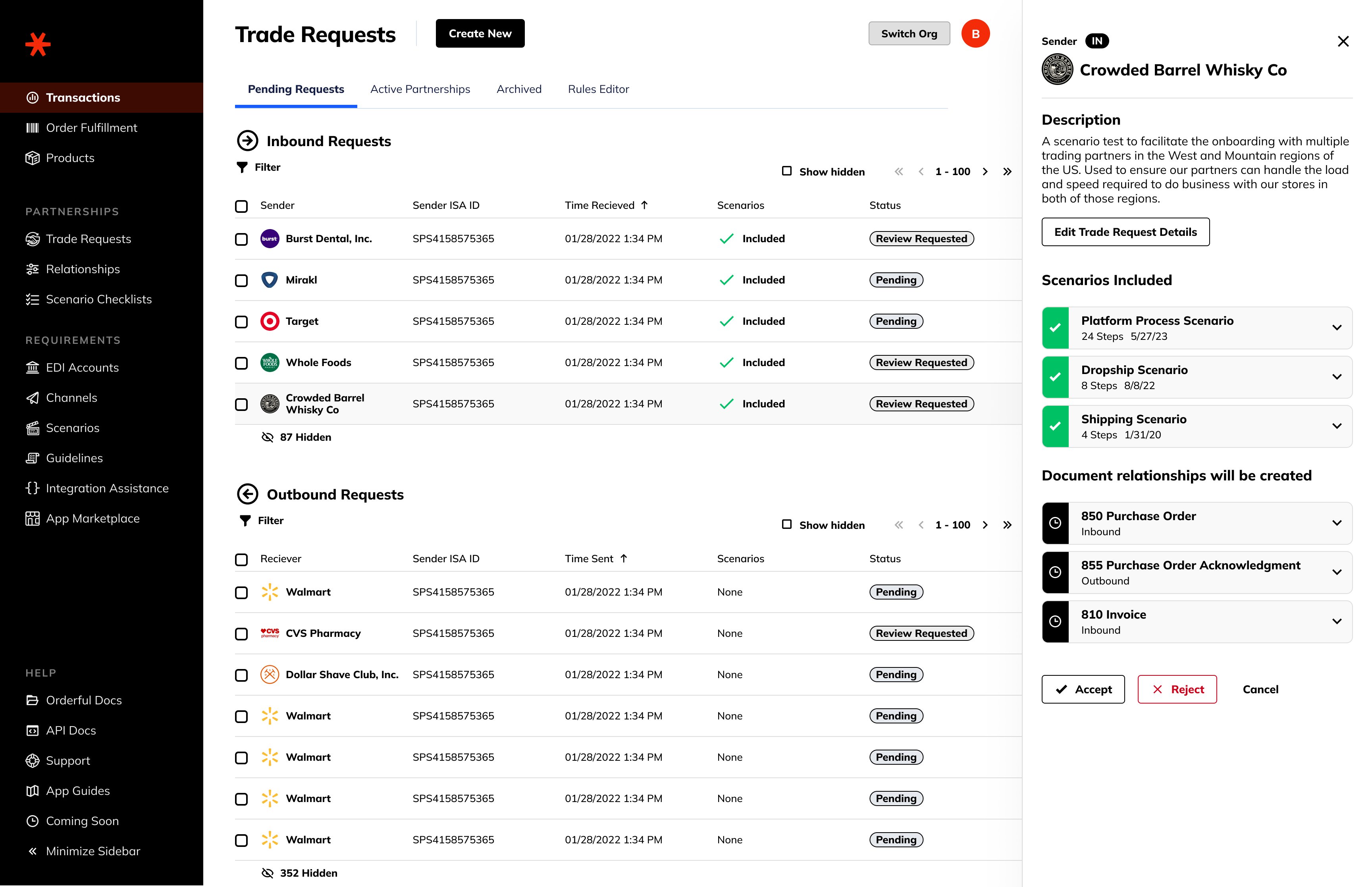
Task: Reject the trade request
Action: 1177,689
